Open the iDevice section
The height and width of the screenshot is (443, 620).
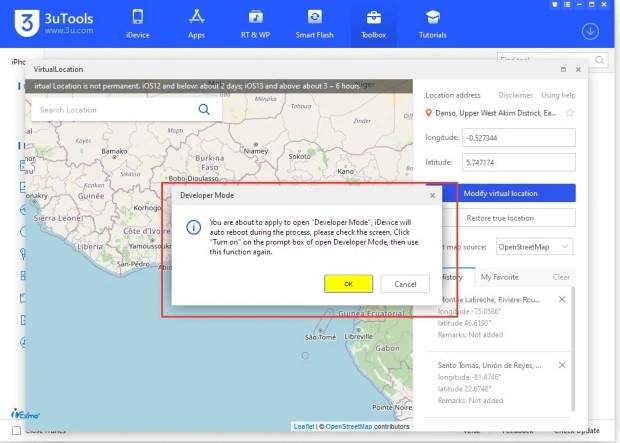pos(138,24)
